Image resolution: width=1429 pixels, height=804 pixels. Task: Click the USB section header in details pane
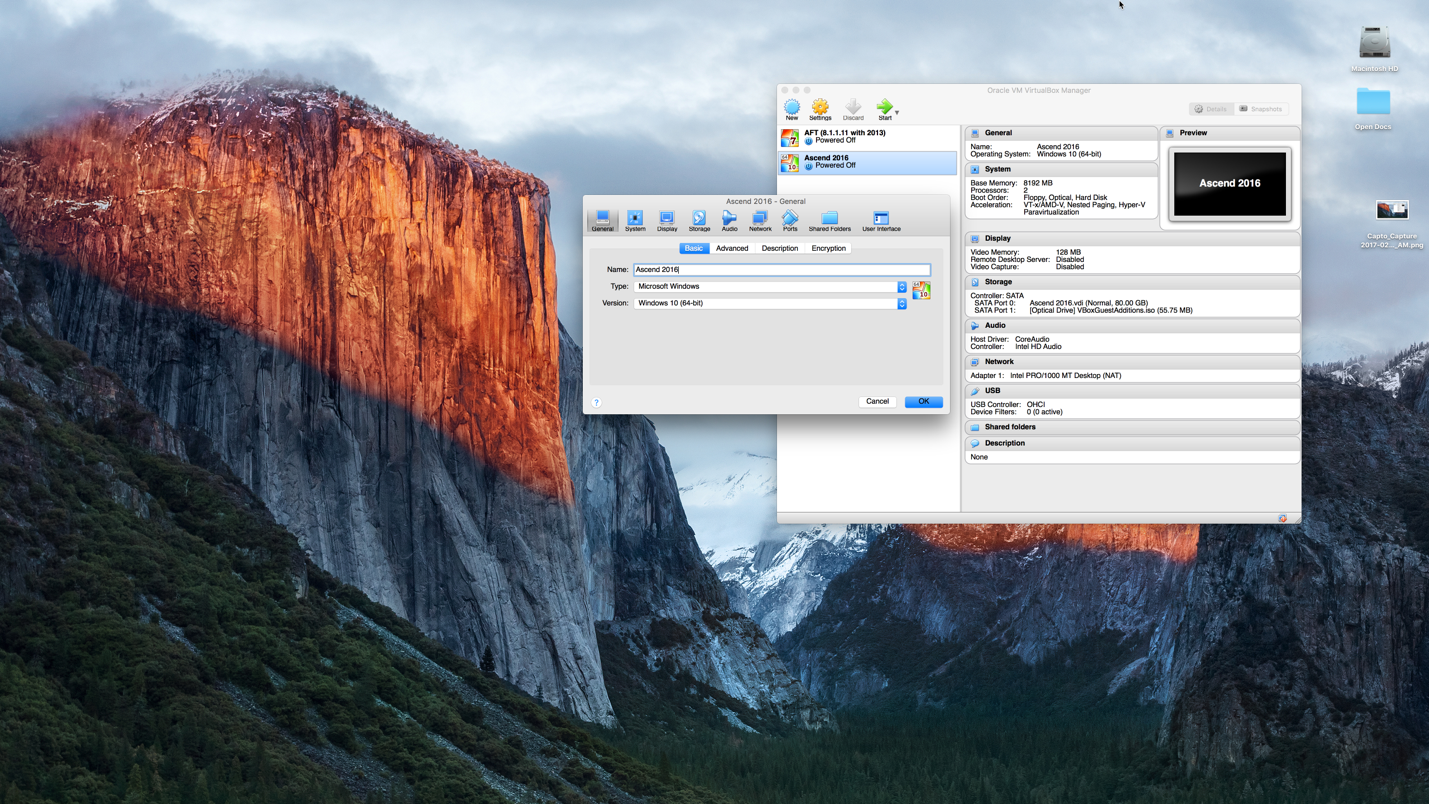click(1132, 390)
